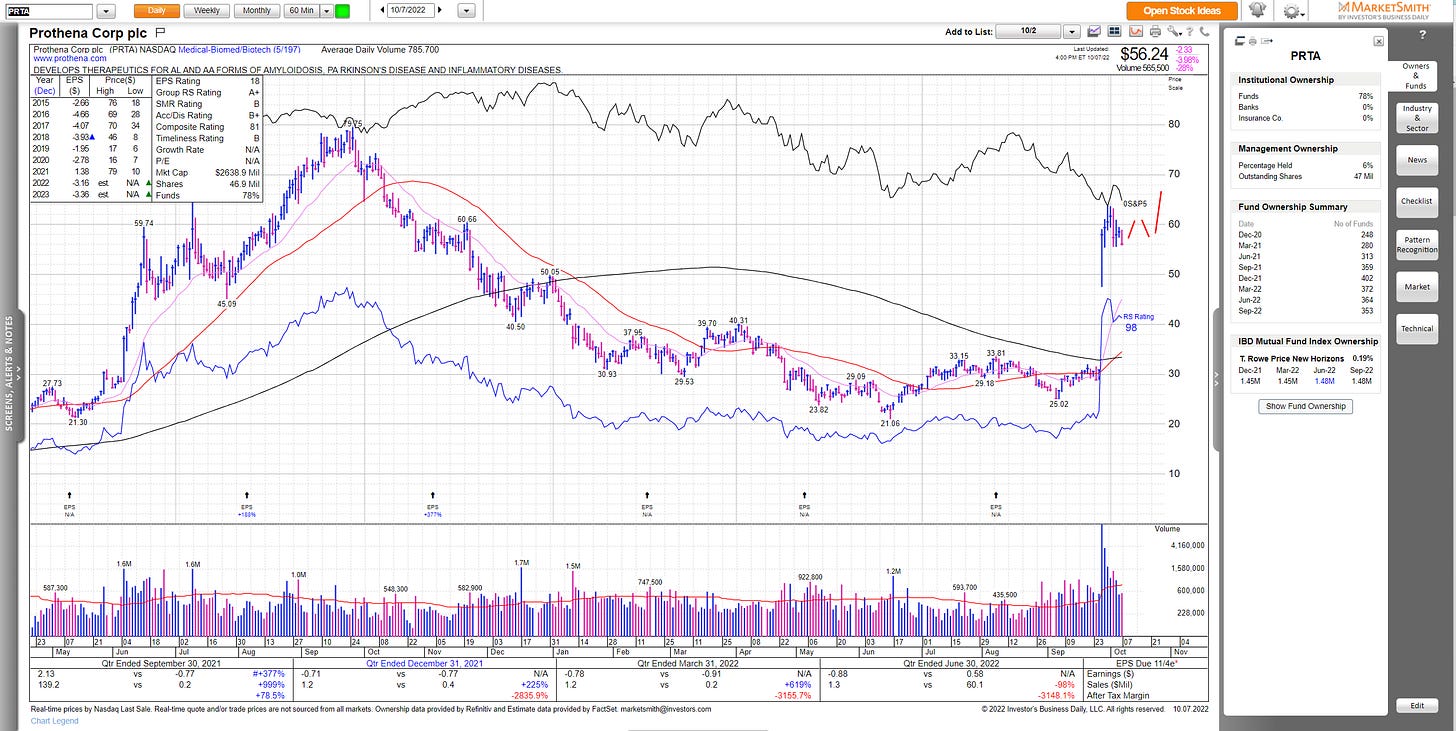Open the red chart markup tool
Image resolution: width=1456 pixels, height=731 pixels.
pos(1136,31)
